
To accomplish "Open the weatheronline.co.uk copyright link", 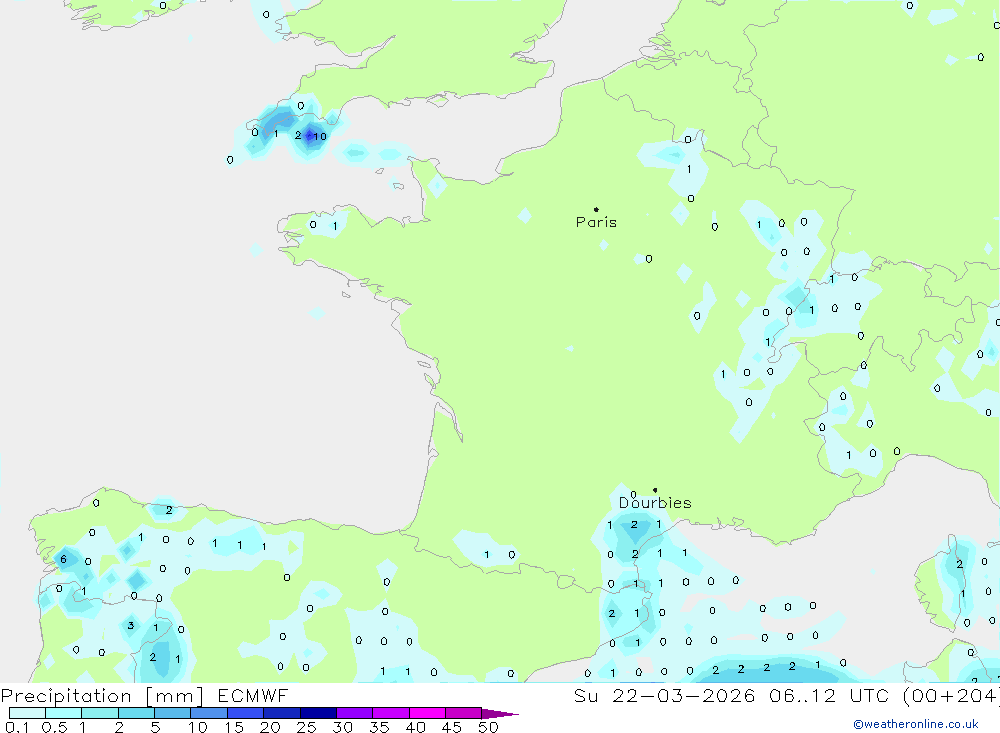I will (x=916, y=724).
